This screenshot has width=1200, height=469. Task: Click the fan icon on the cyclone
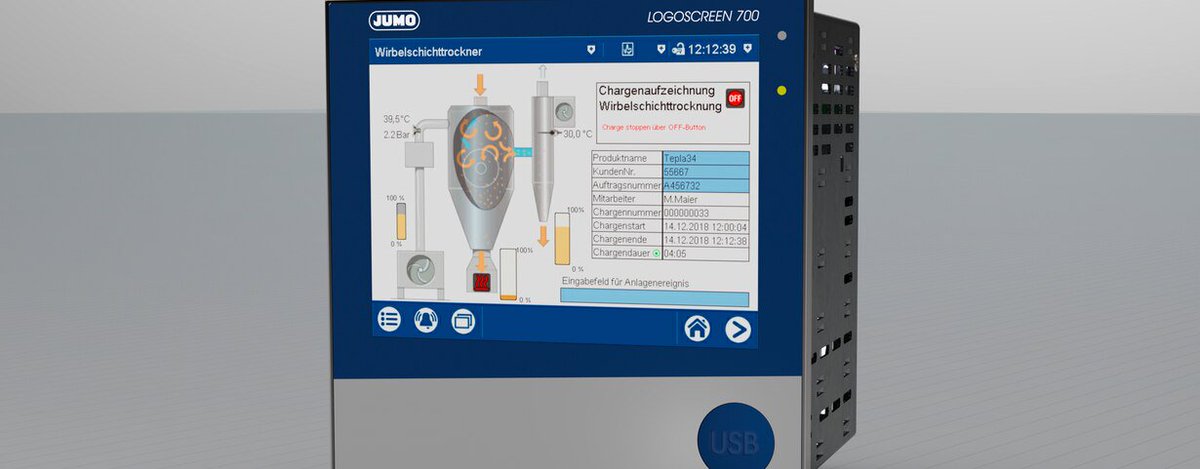[x=564, y=111]
